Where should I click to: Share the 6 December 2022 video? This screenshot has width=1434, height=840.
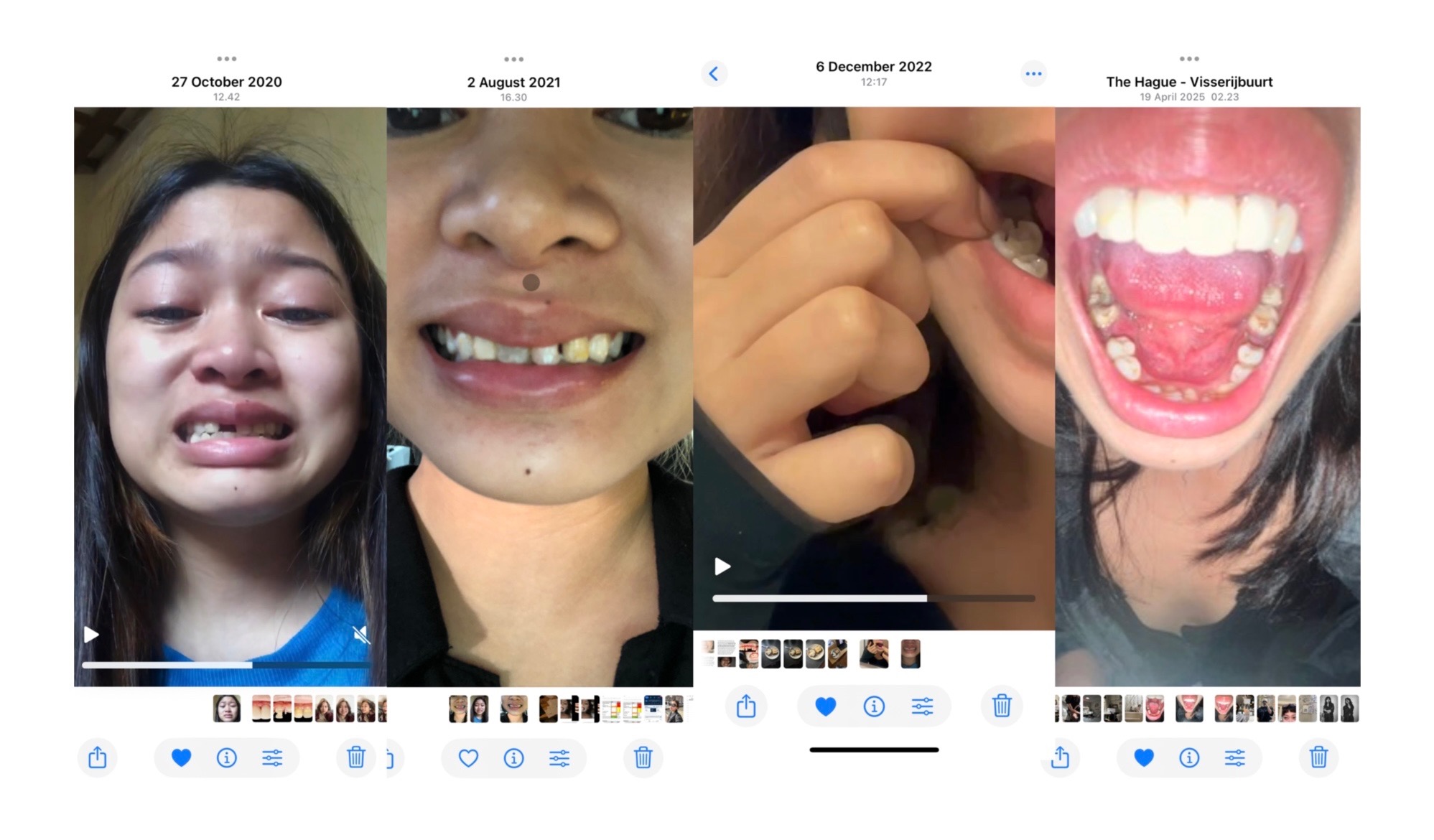(x=746, y=706)
